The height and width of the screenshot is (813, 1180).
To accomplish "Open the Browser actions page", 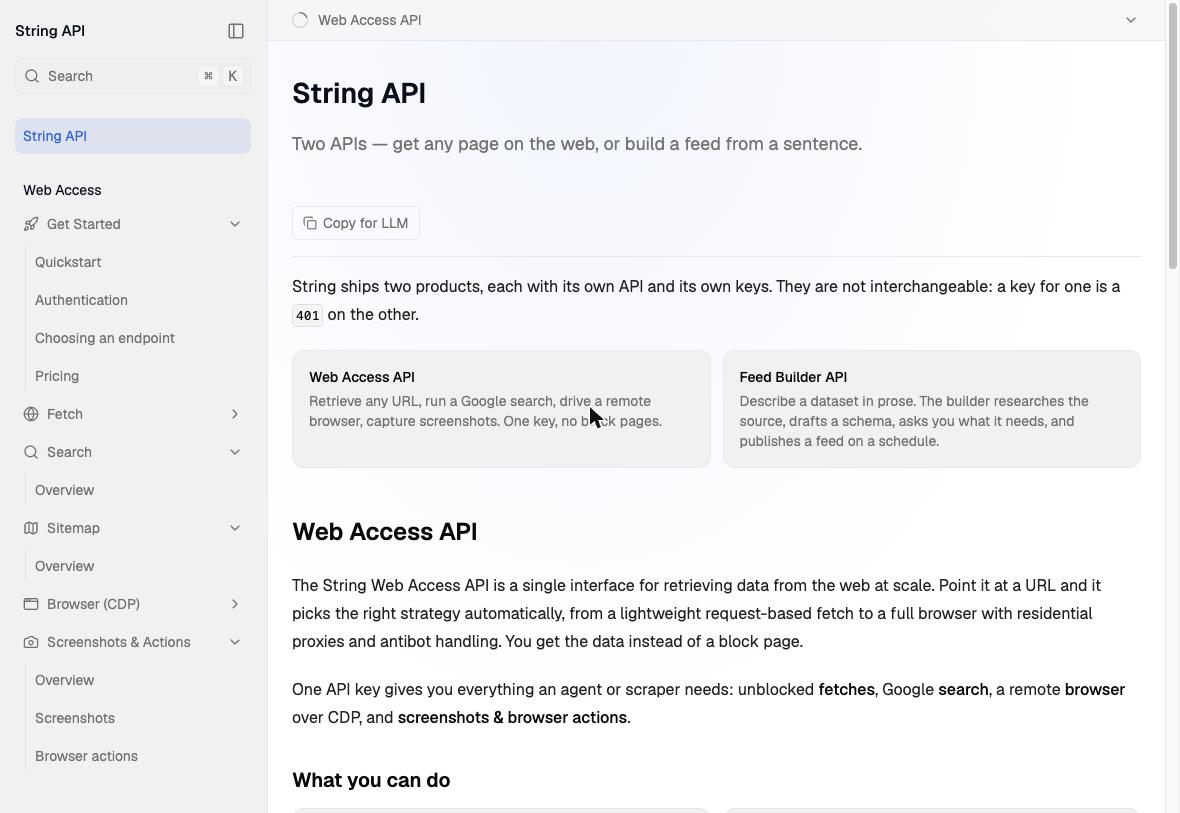I will 86,757.
